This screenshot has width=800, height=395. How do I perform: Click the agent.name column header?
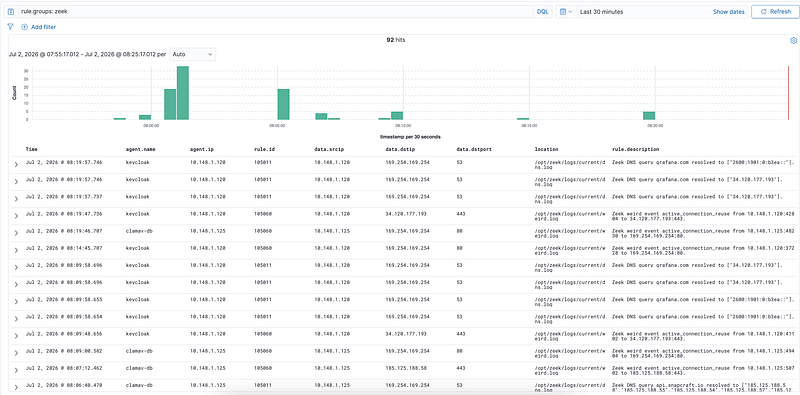tap(140, 150)
